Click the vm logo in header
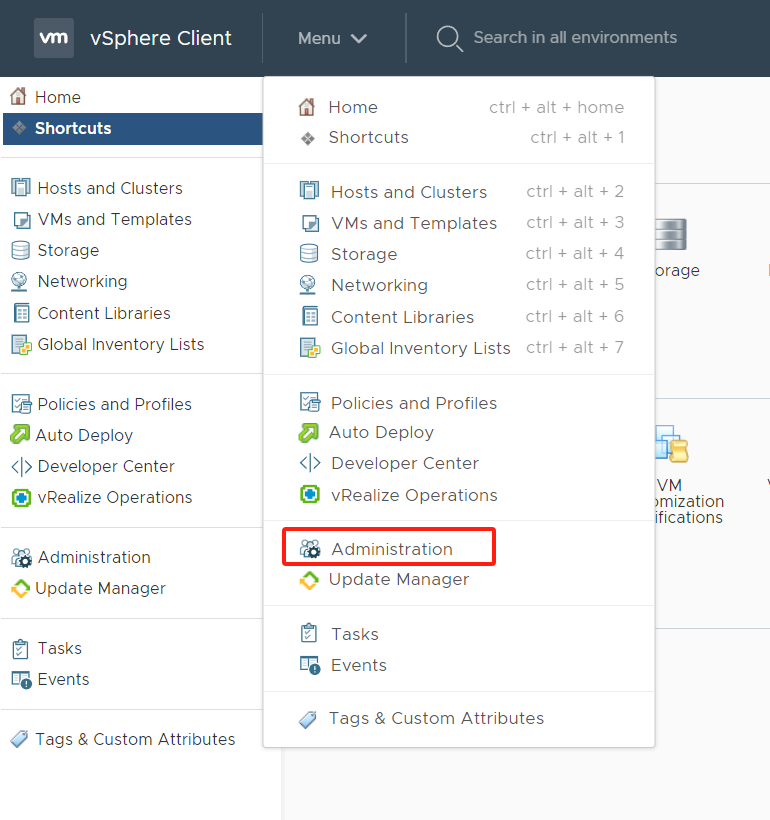 (54, 38)
